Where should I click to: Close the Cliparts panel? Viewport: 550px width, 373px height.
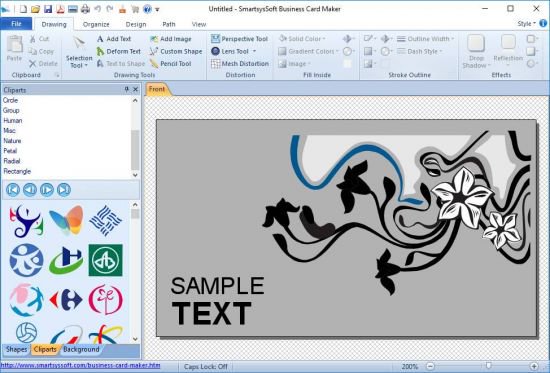point(135,89)
